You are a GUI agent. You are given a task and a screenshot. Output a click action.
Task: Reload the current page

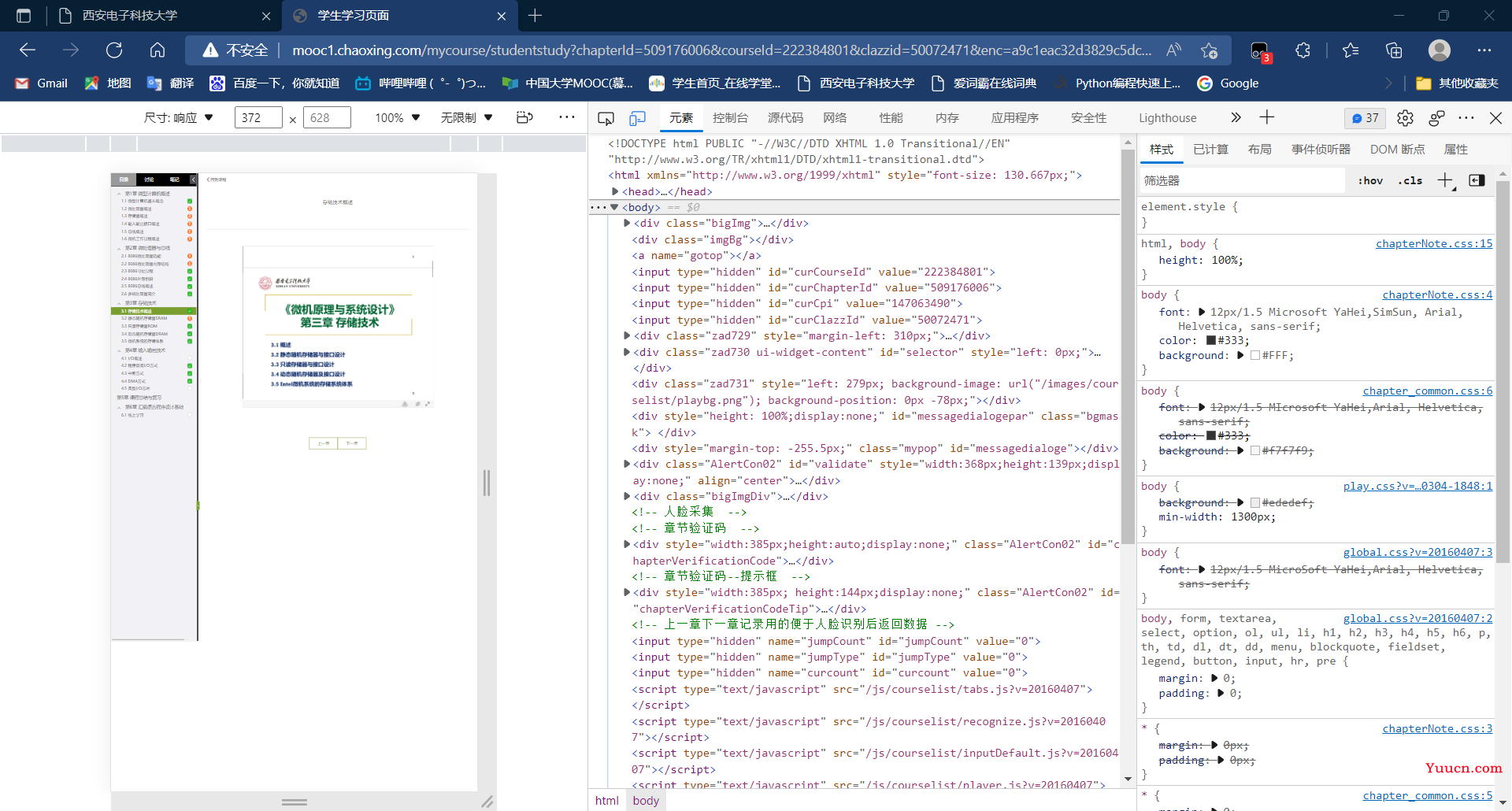[114, 50]
